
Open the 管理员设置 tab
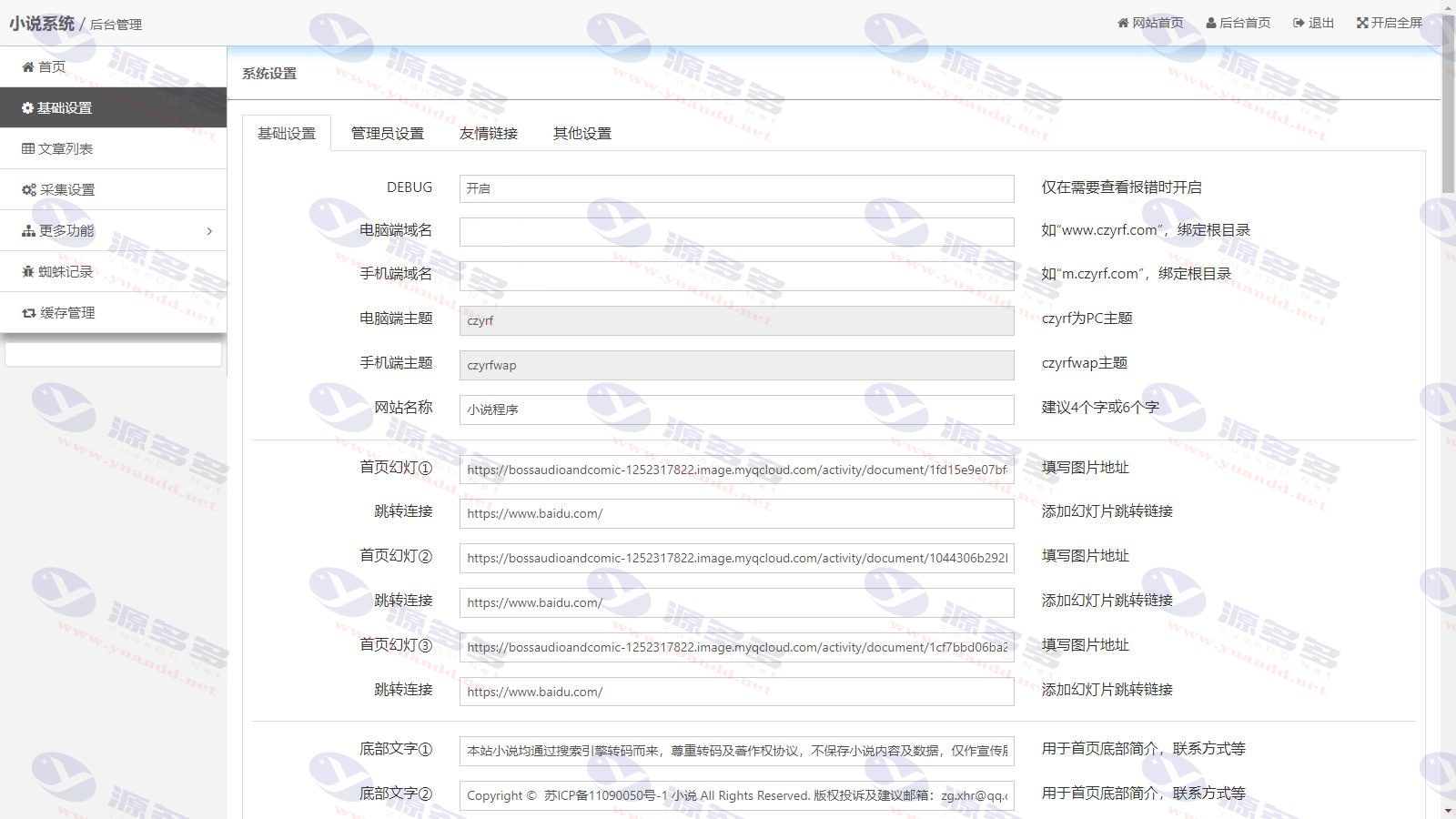388,133
